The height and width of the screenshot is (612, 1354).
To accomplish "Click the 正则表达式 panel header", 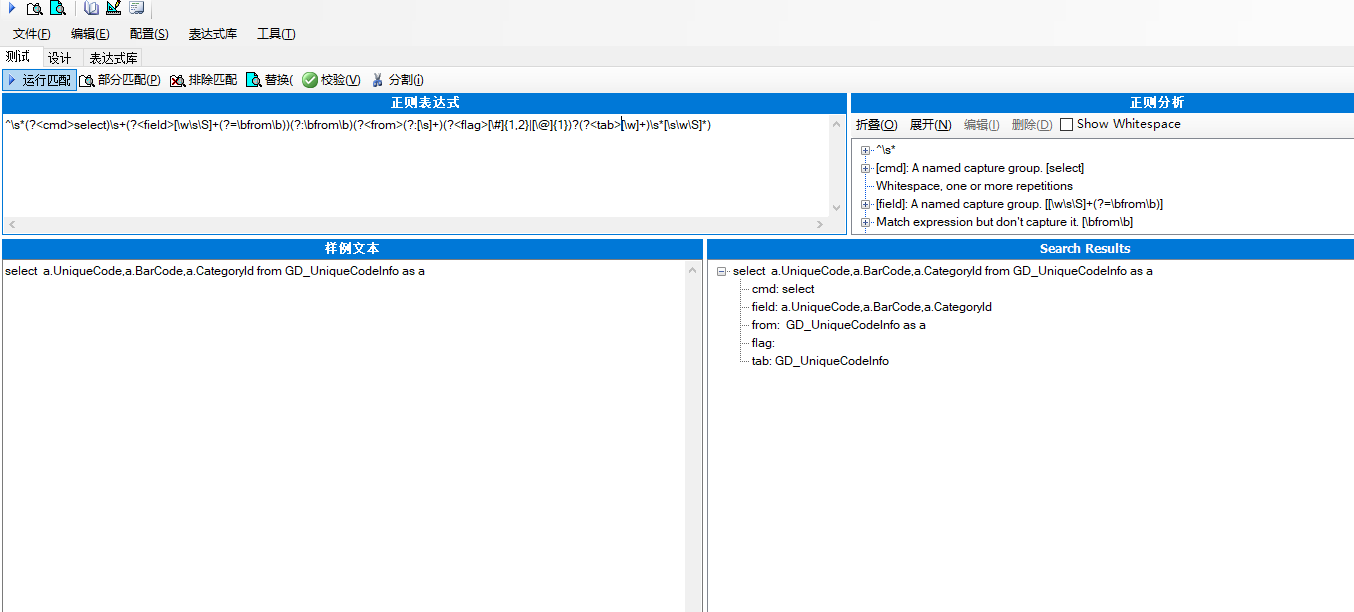I will [424, 103].
